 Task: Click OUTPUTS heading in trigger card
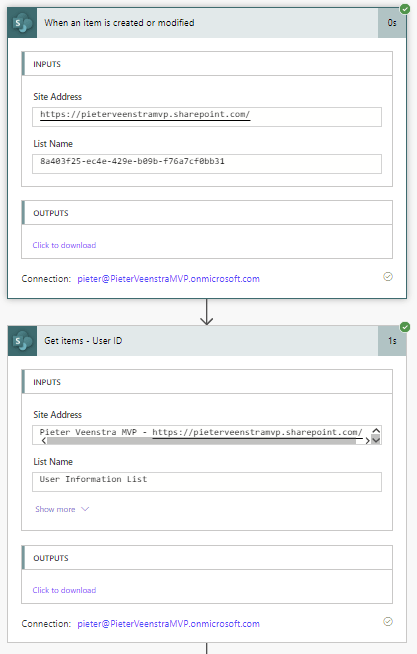pos(51,213)
